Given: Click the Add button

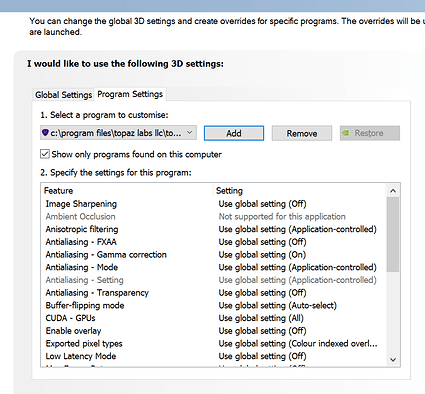Looking at the screenshot, I should (x=234, y=133).
